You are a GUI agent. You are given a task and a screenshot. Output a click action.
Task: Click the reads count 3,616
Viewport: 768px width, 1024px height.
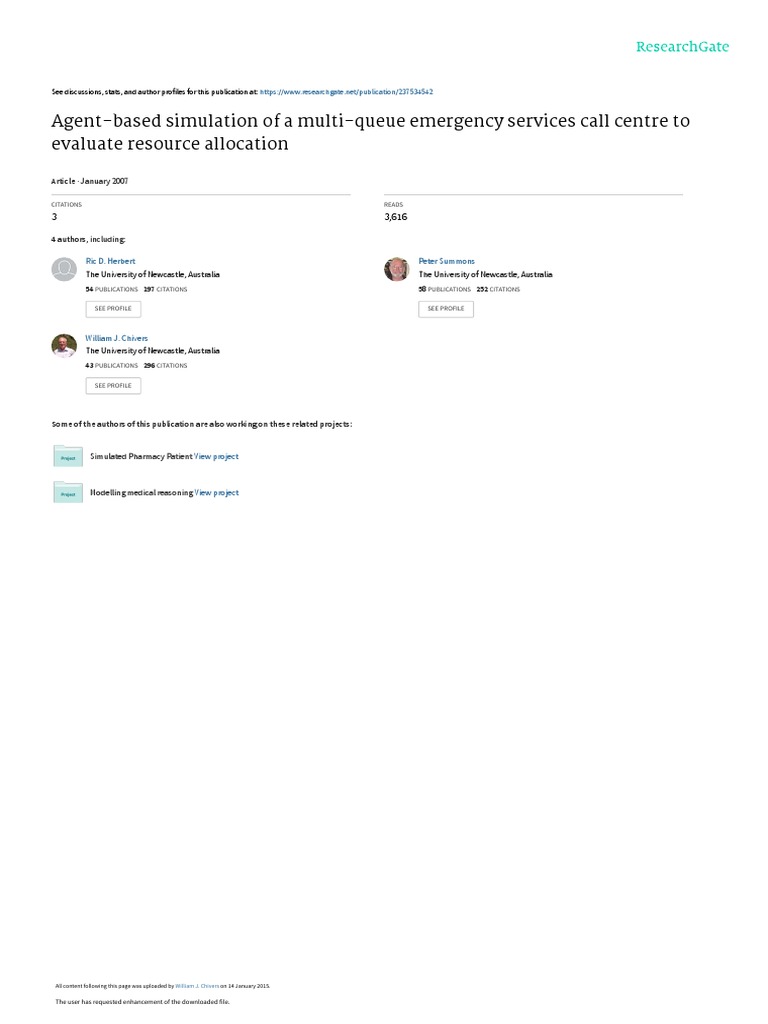click(x=396, y=217)
